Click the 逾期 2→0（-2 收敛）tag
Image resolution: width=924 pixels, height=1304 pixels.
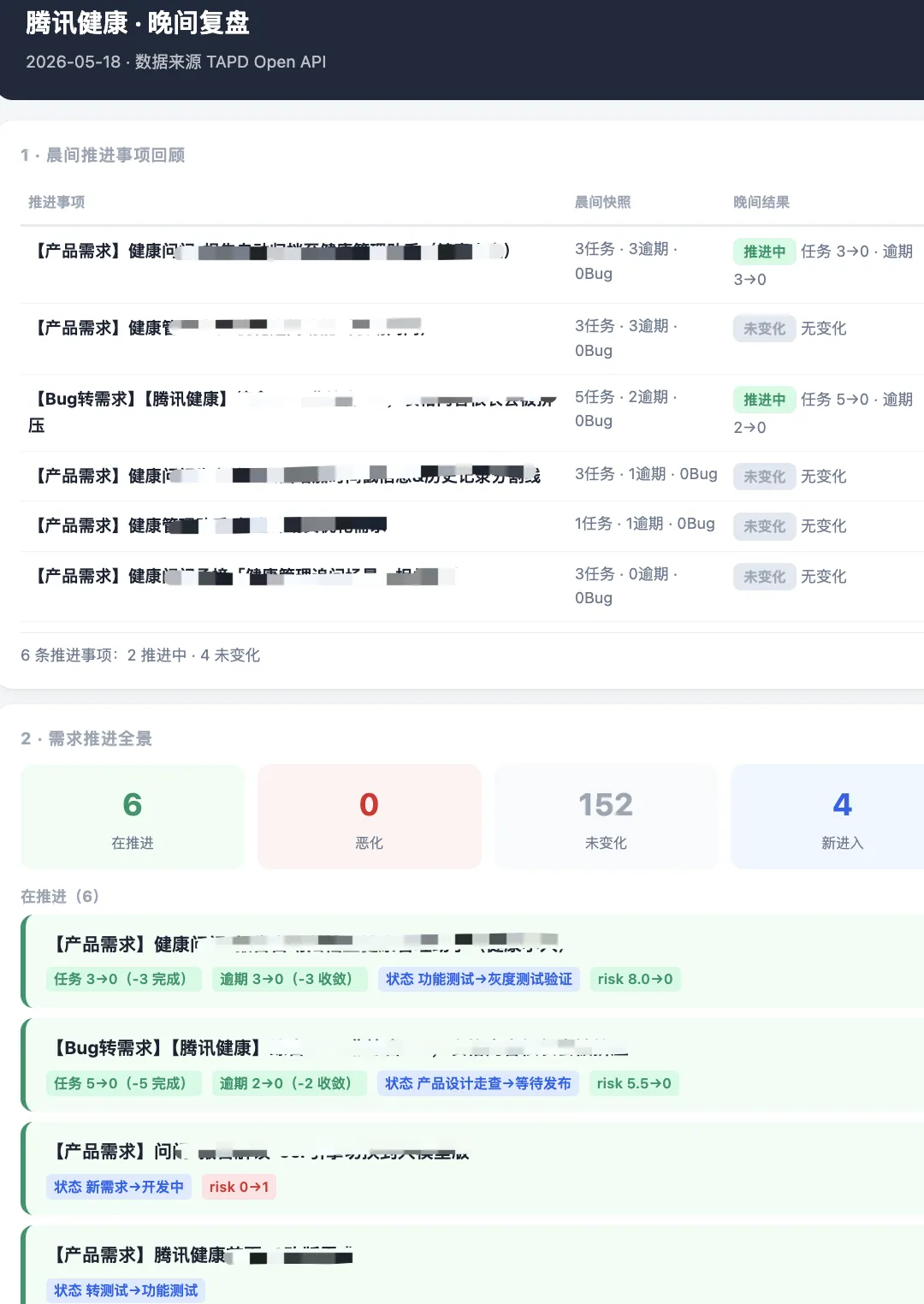click(x=289, y=1083)
